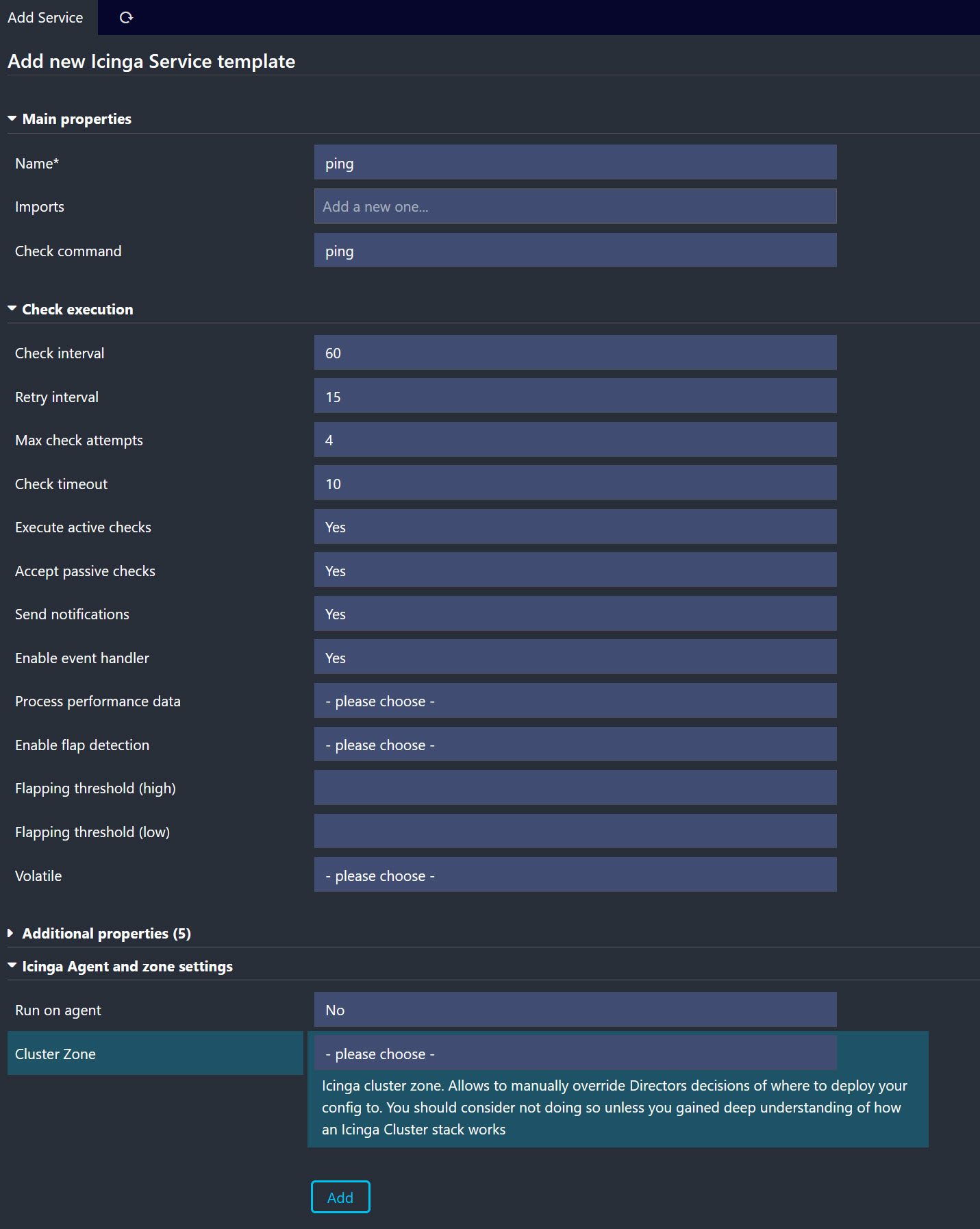The height and width of the screenshot is (1229, 980).
Task: Expand Additional properties (5) section
Action: [105, 934]
